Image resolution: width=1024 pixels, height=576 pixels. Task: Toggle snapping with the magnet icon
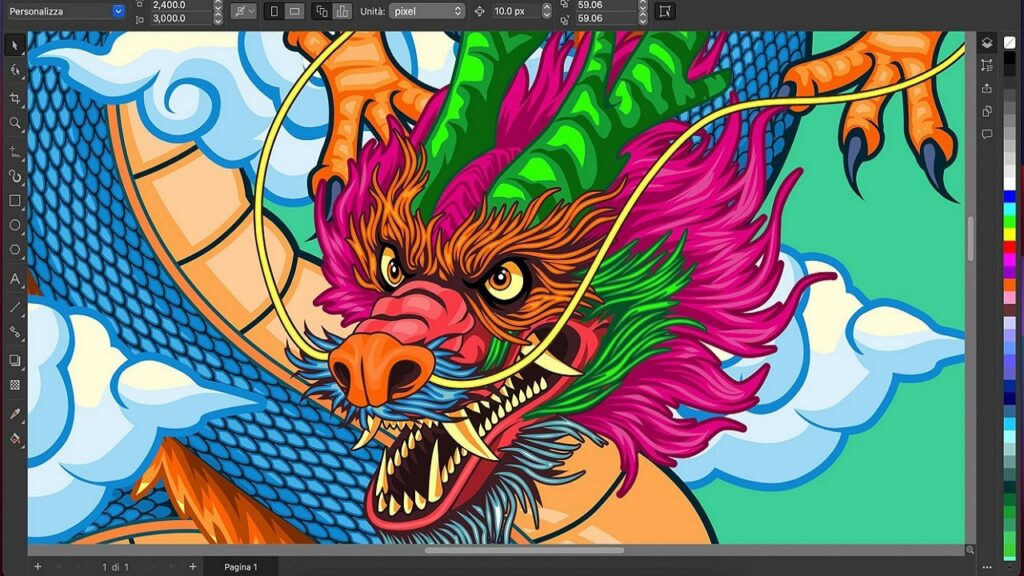(x=239, y=12)
